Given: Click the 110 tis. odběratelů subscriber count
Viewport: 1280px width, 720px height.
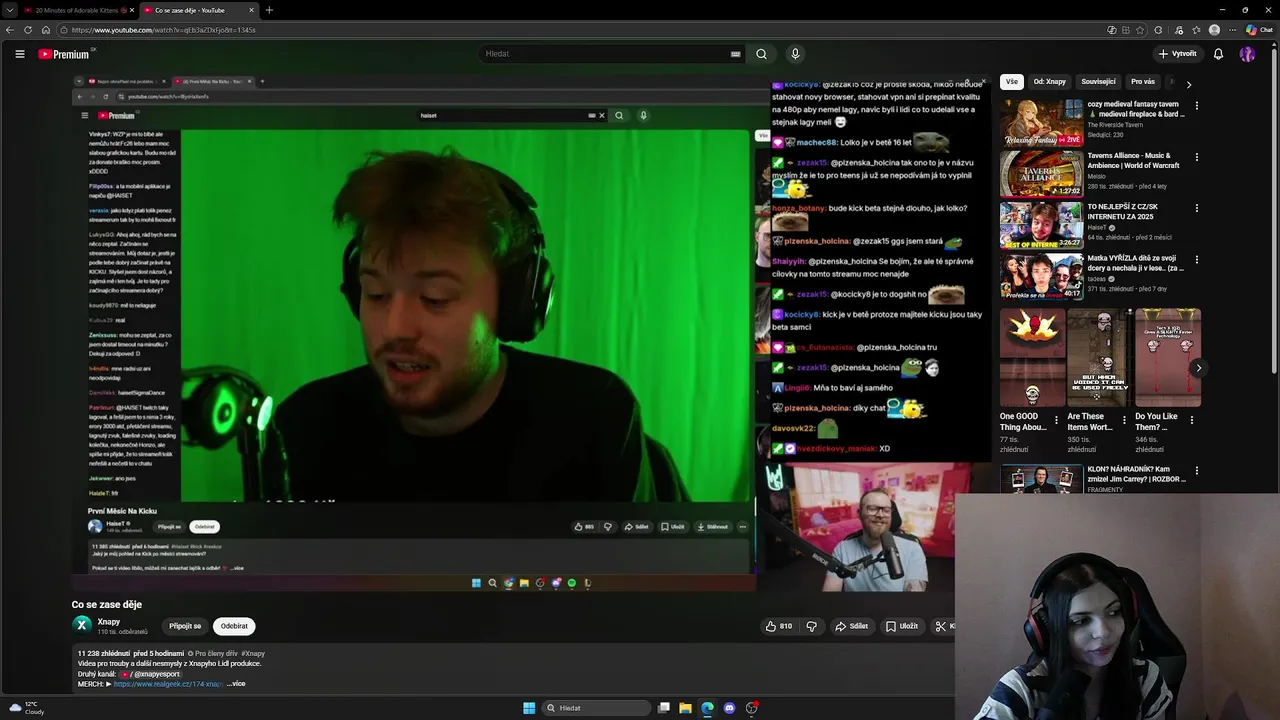Looking at the screenshot, I should pos(122,632).
